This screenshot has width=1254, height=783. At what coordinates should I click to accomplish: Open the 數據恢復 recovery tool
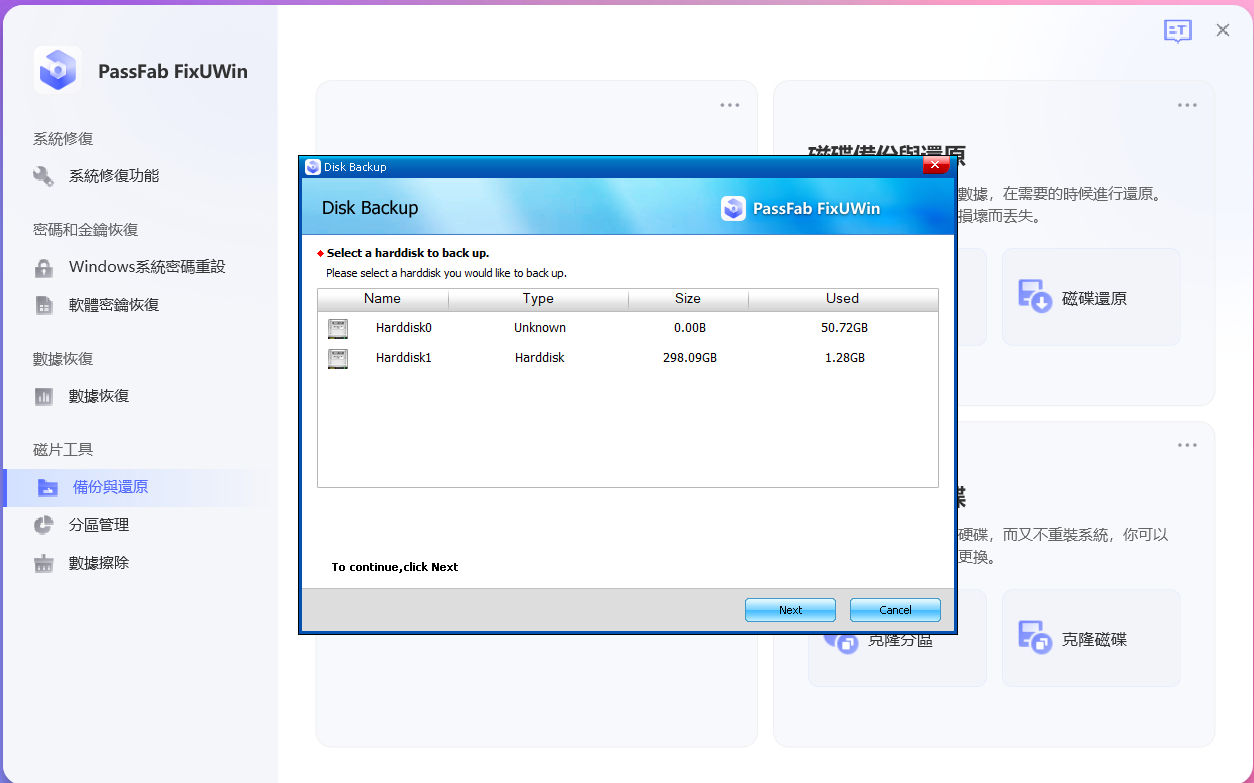click(x=99, y=395)
